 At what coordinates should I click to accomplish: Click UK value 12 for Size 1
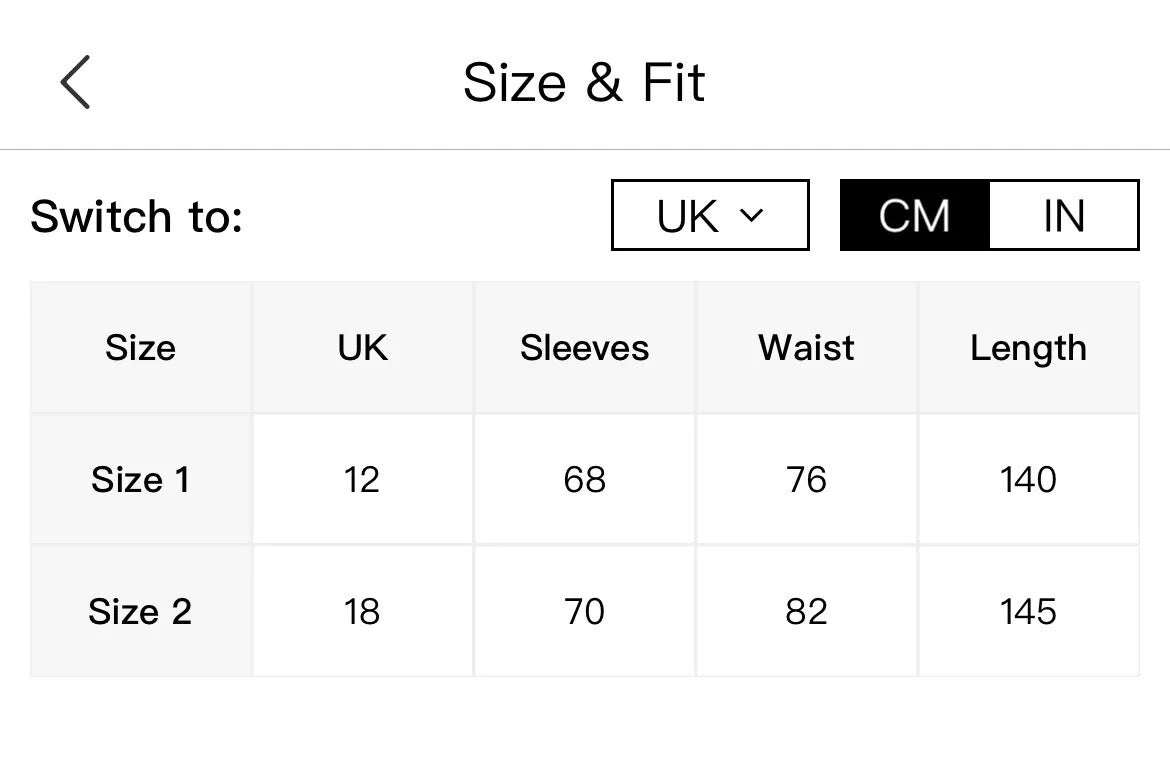(x=362, y=479)
